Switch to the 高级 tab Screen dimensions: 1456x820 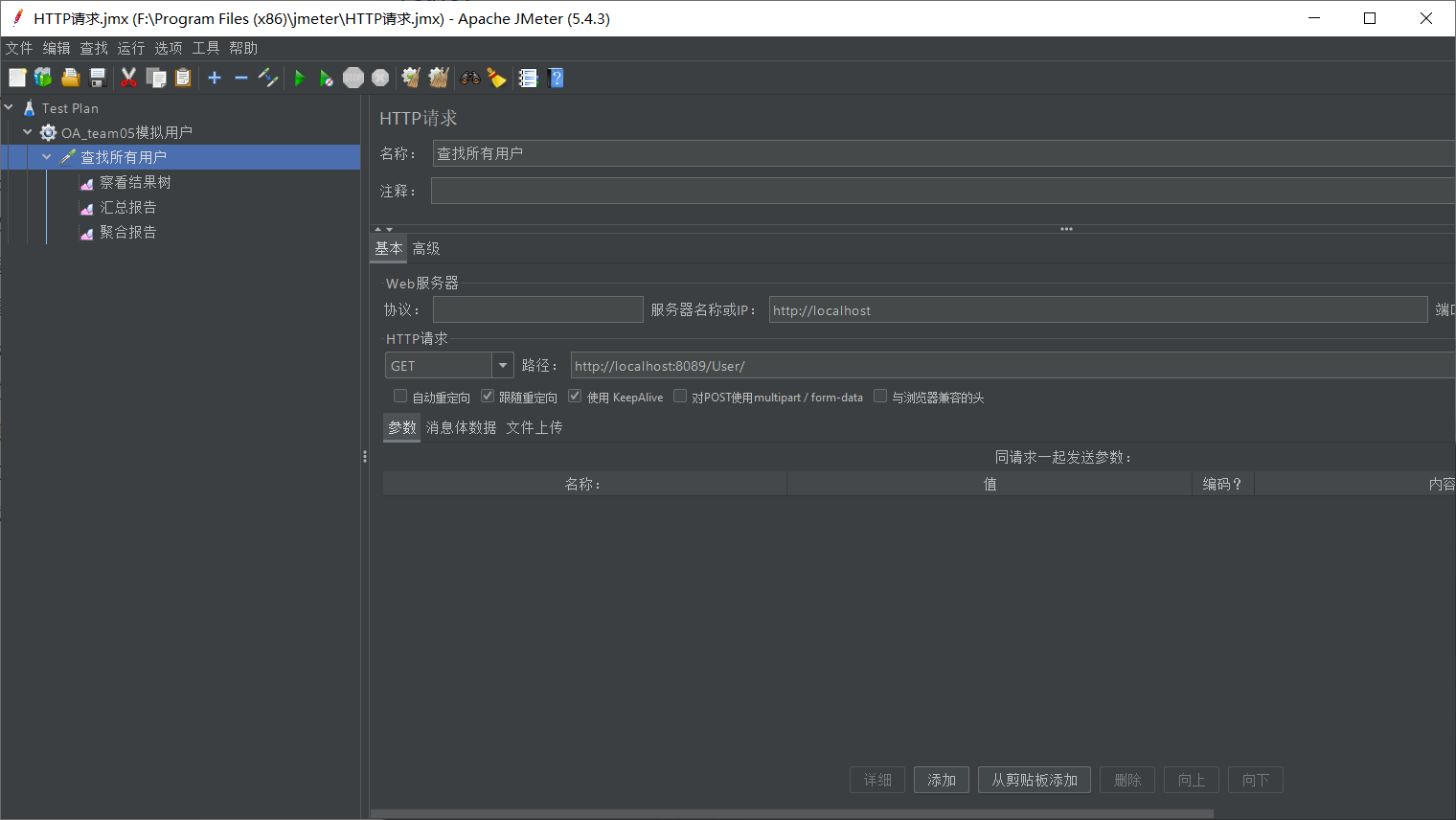click(x=426, y=248)
